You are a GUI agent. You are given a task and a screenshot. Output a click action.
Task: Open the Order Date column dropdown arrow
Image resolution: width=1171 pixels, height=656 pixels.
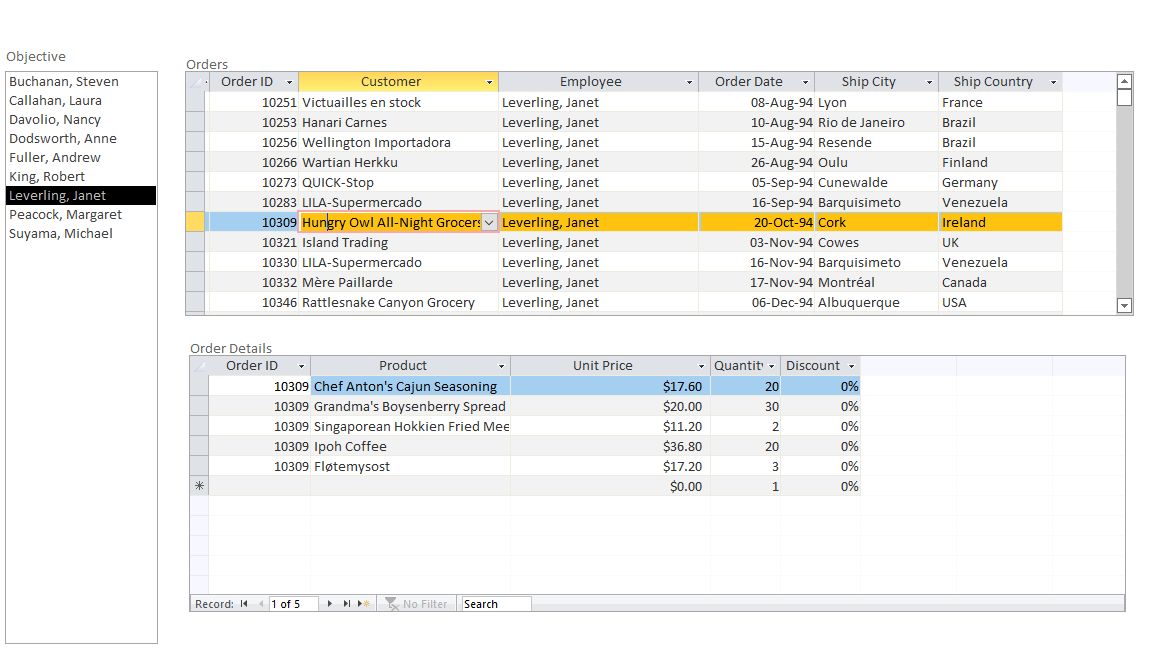click(x=805, y=82)
